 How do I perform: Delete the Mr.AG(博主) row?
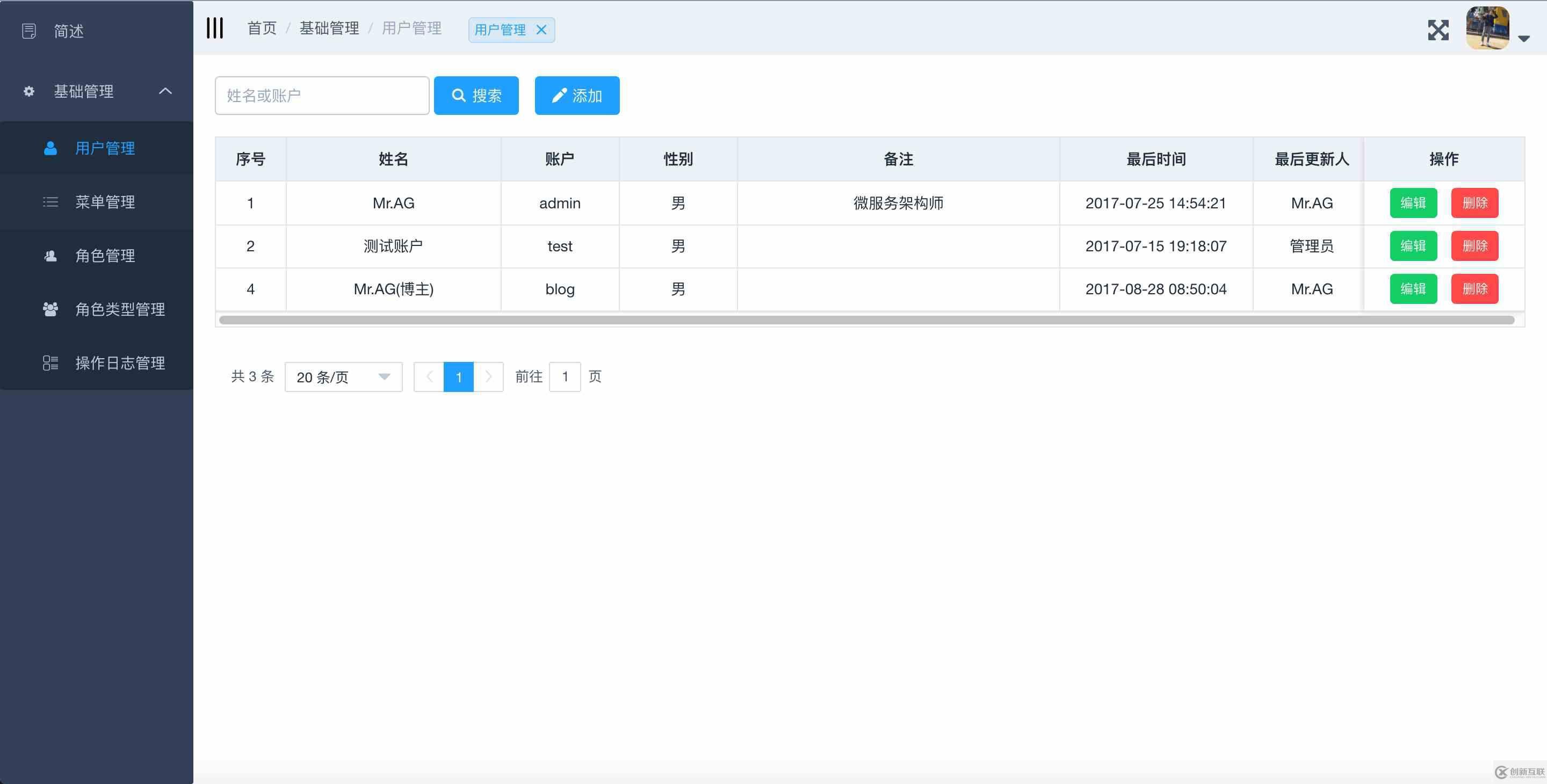[x=1475, y=289]
